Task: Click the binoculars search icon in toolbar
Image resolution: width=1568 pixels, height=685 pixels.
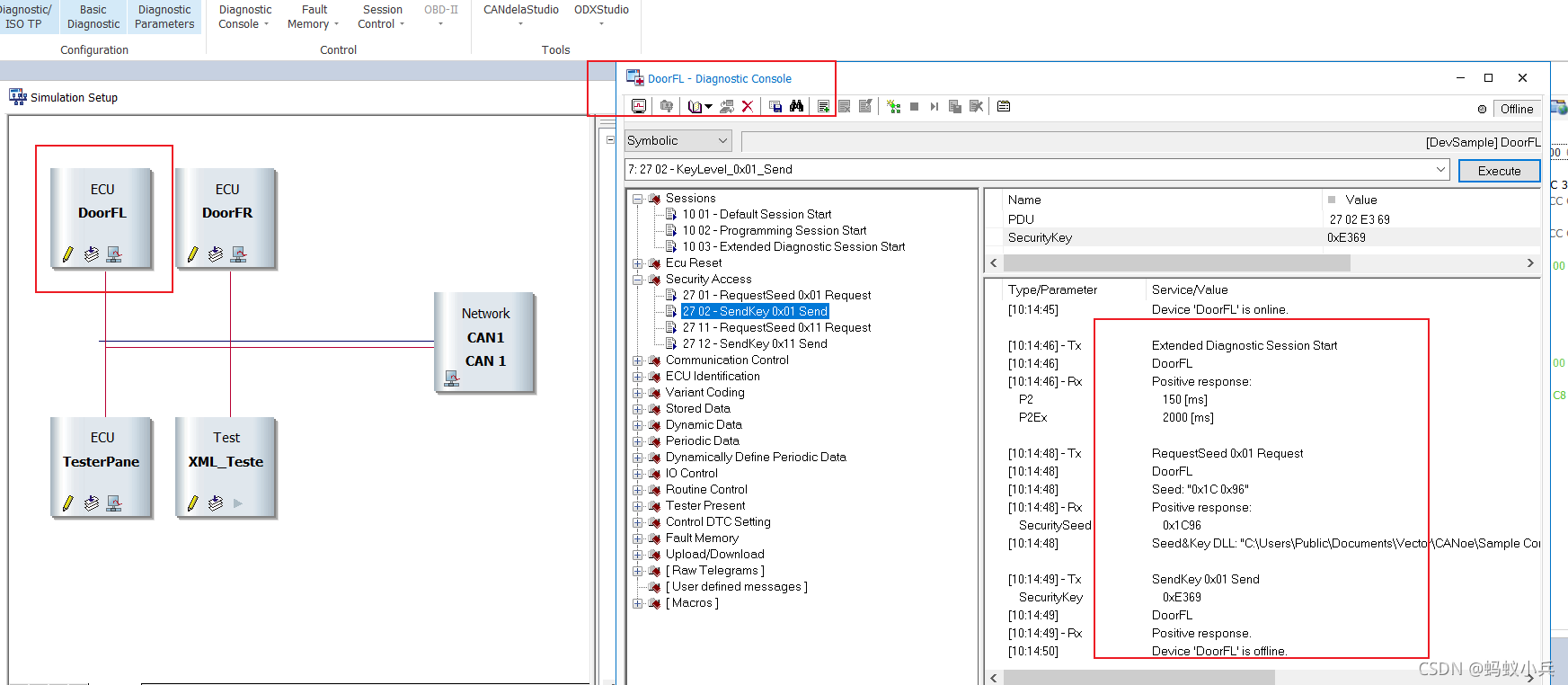Action: (x=796, y=106)
